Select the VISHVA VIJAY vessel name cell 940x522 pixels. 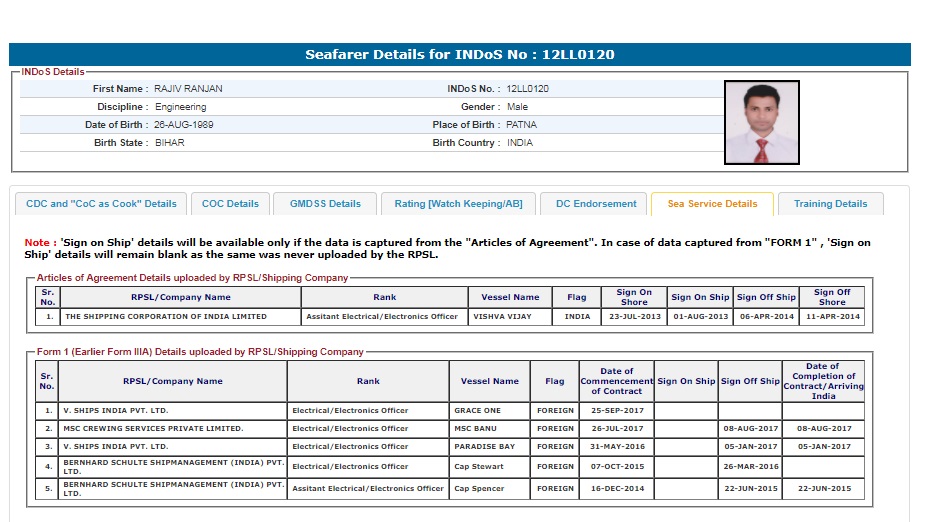(510, 317)
